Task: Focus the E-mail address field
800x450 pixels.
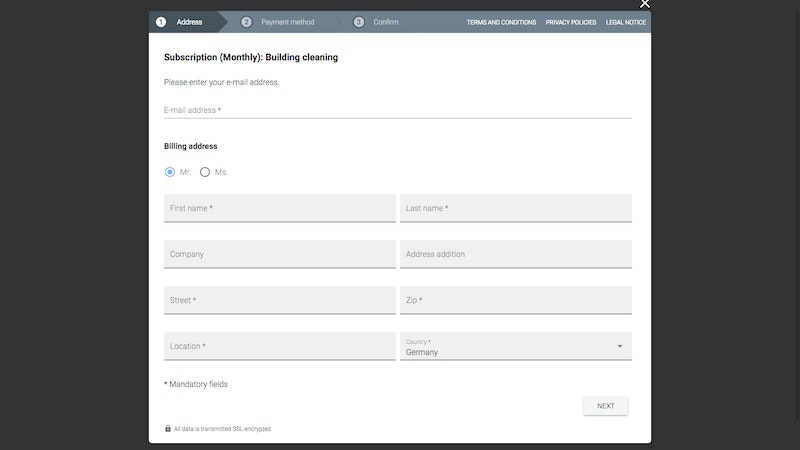Action: coord(397,110)
